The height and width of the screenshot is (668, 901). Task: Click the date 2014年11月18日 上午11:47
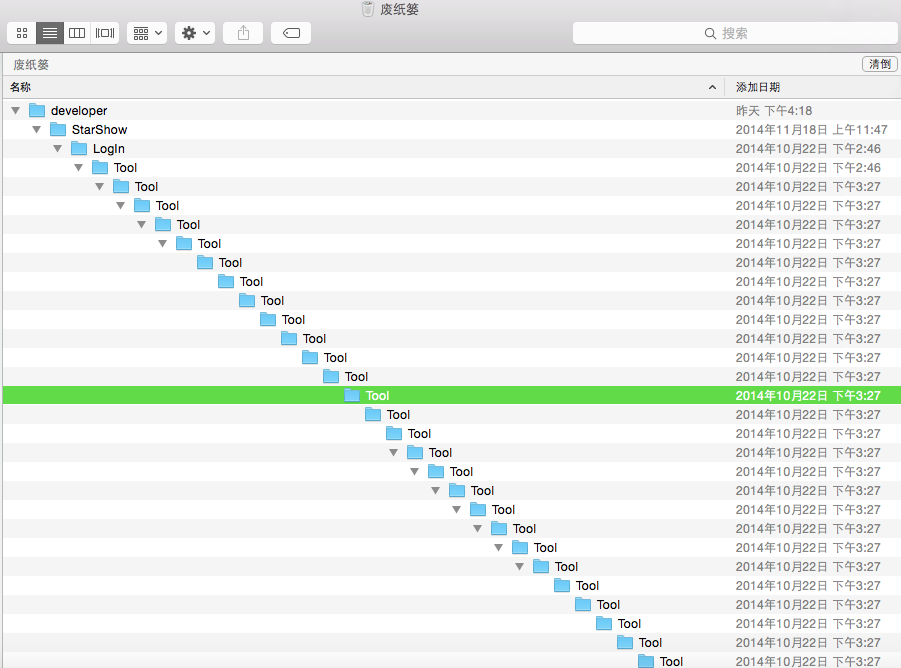click(811, 130)
